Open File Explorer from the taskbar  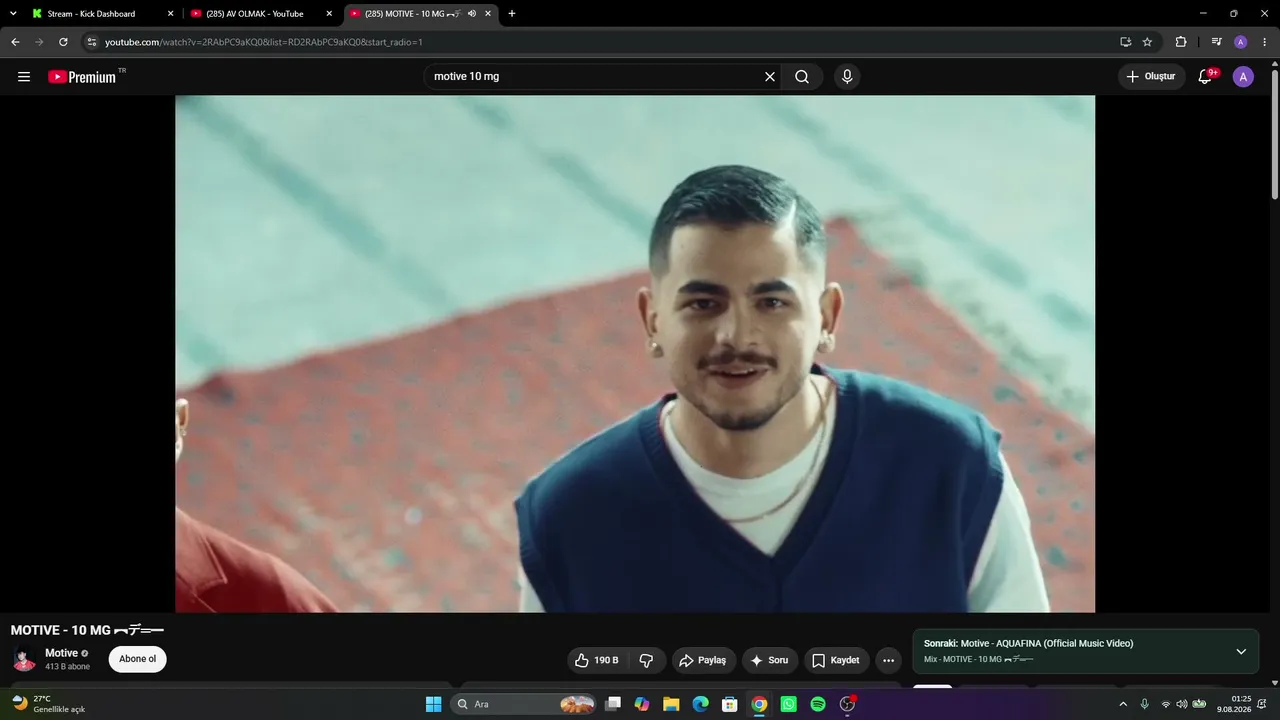(671, 704)
